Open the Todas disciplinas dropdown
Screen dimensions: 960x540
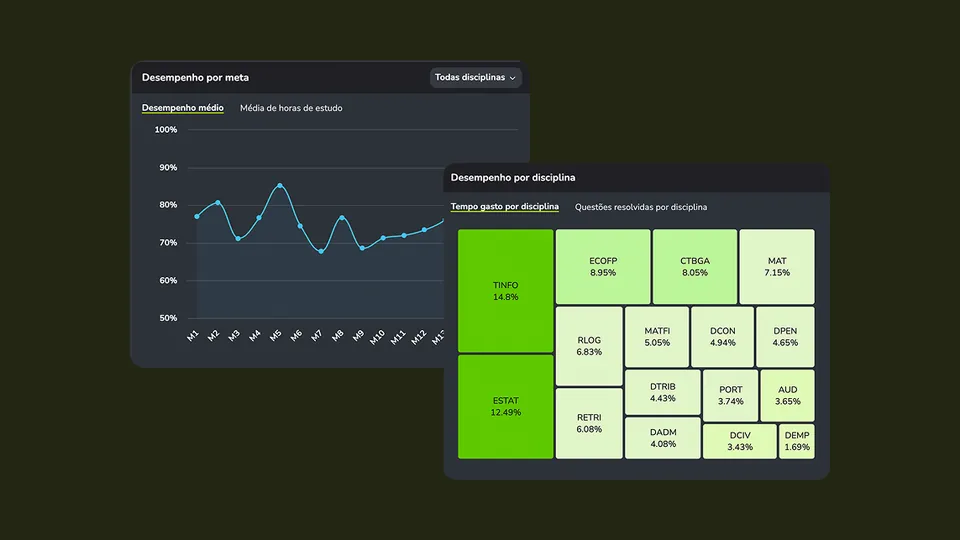pyautogui.click(x=475, y=78)
